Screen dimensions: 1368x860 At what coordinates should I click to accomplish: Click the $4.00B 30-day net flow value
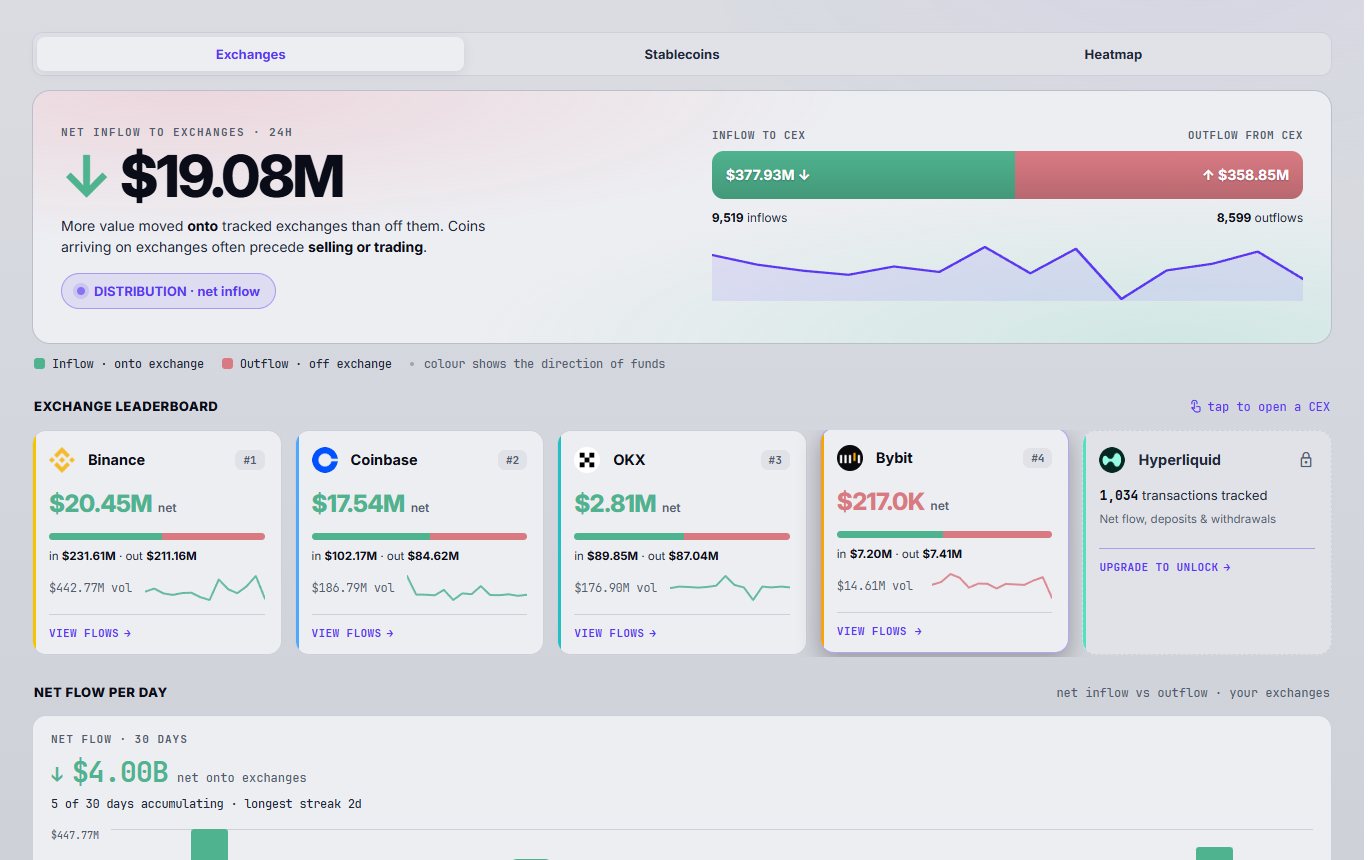coord(120,774)
